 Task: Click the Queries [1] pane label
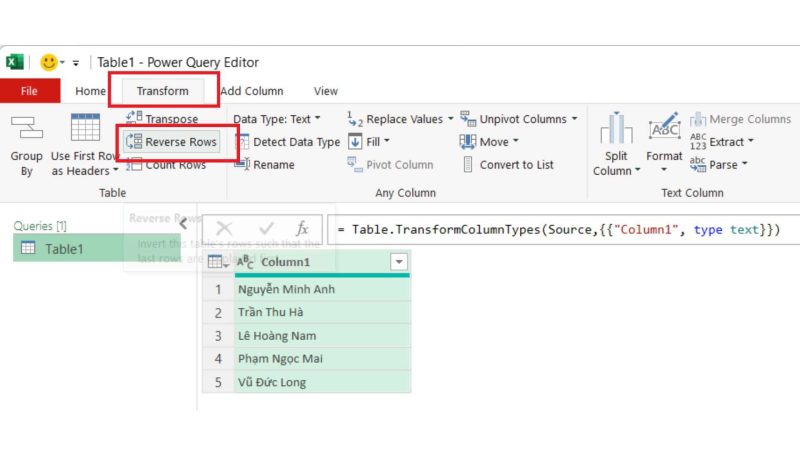pos(40,226)
